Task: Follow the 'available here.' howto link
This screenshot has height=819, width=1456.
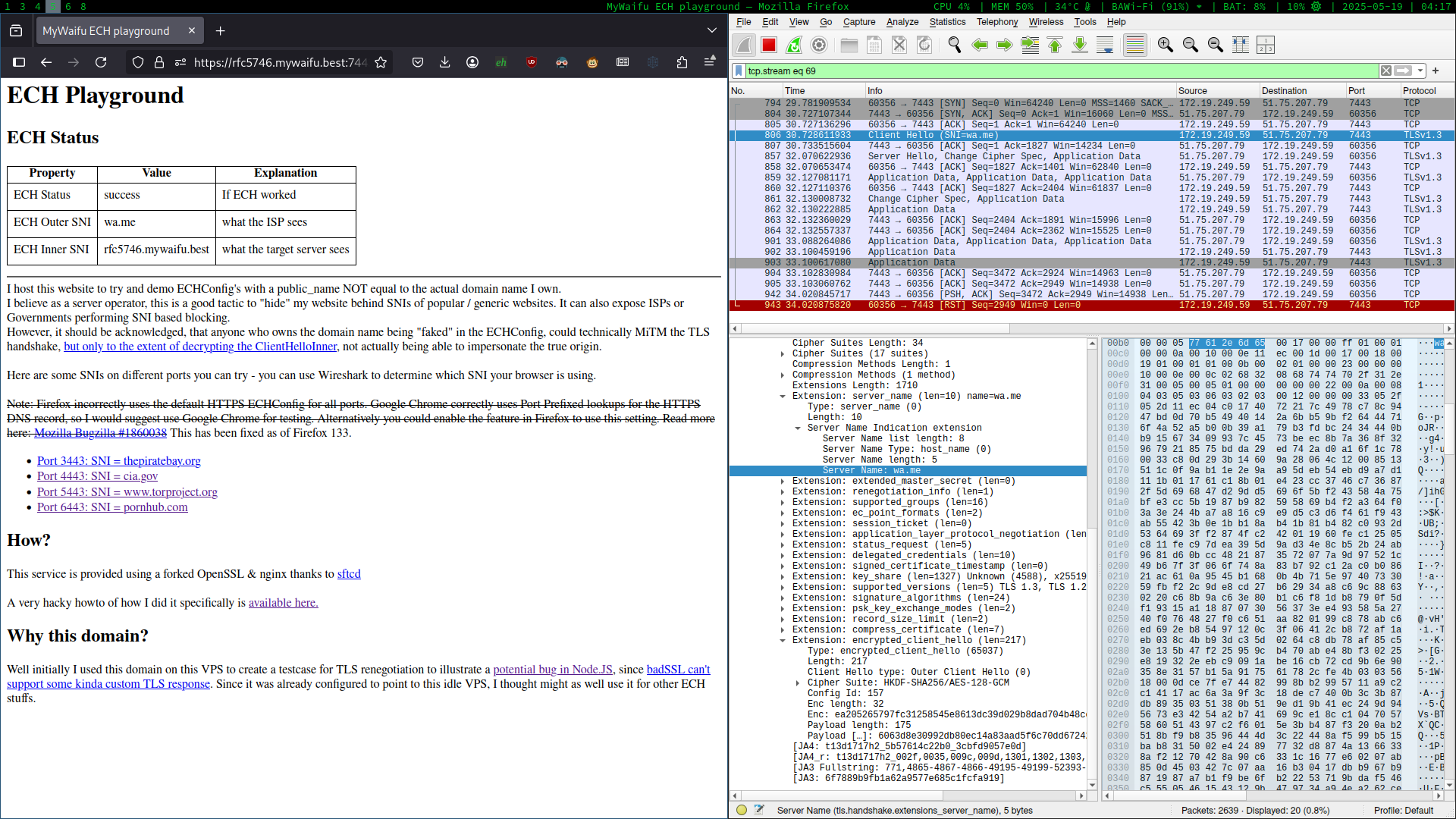Action: (284, 603)
